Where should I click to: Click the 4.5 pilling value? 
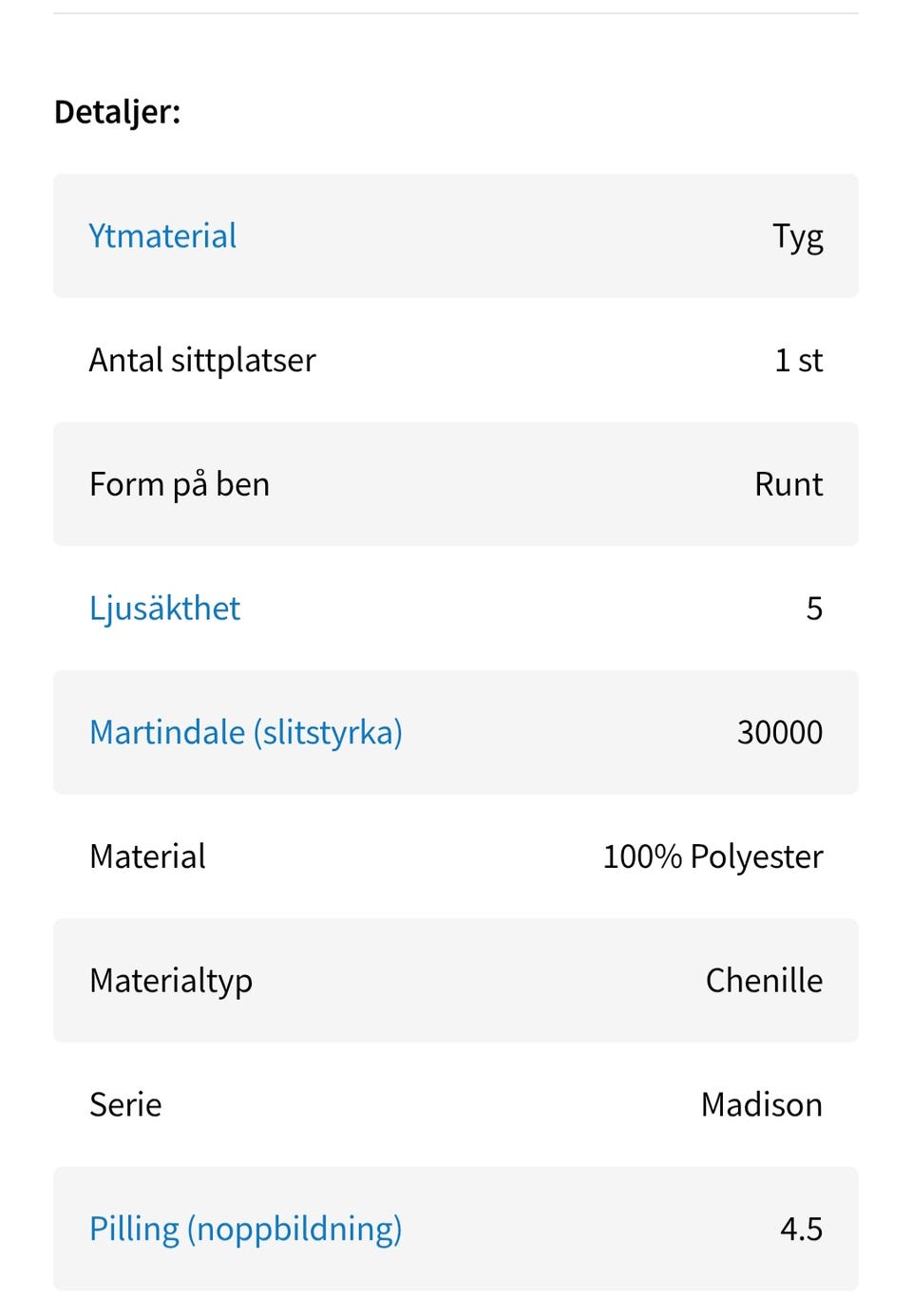(x=801, y=1229)
